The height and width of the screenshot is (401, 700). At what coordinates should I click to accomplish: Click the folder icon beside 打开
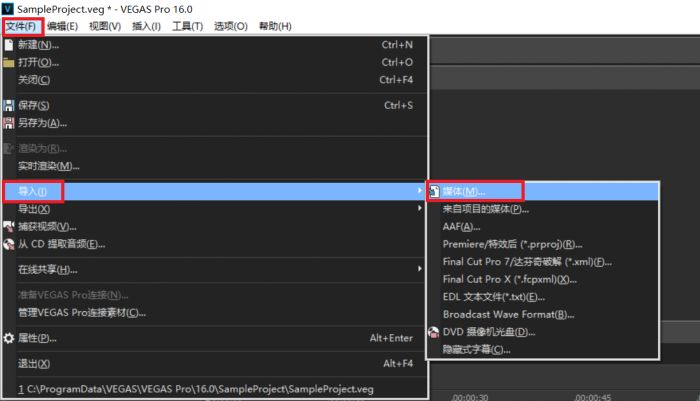[x=8, y=63]
